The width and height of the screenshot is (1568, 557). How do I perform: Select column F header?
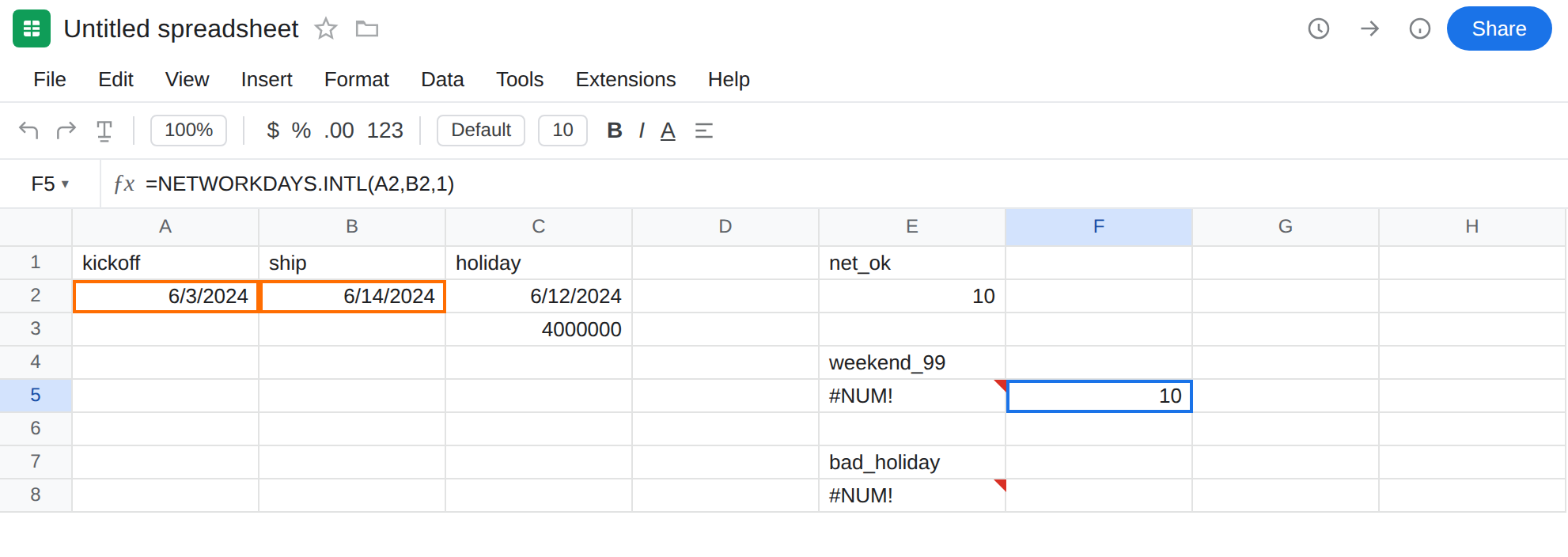click(1099, 227)
